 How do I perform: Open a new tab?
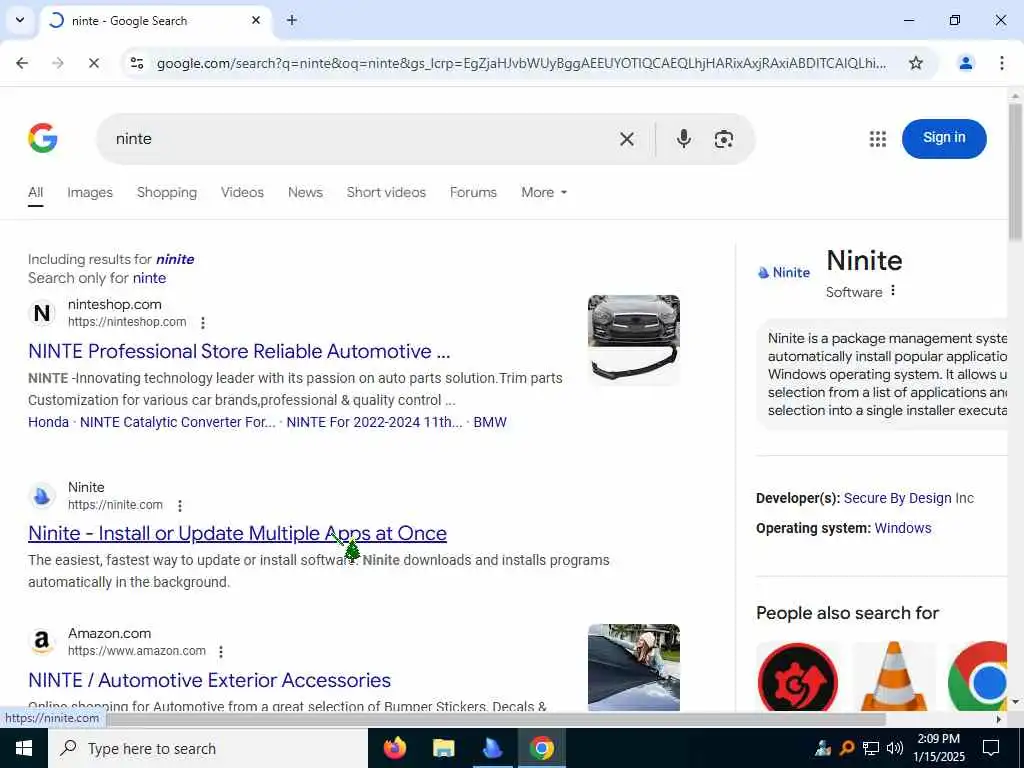(292, 20)
